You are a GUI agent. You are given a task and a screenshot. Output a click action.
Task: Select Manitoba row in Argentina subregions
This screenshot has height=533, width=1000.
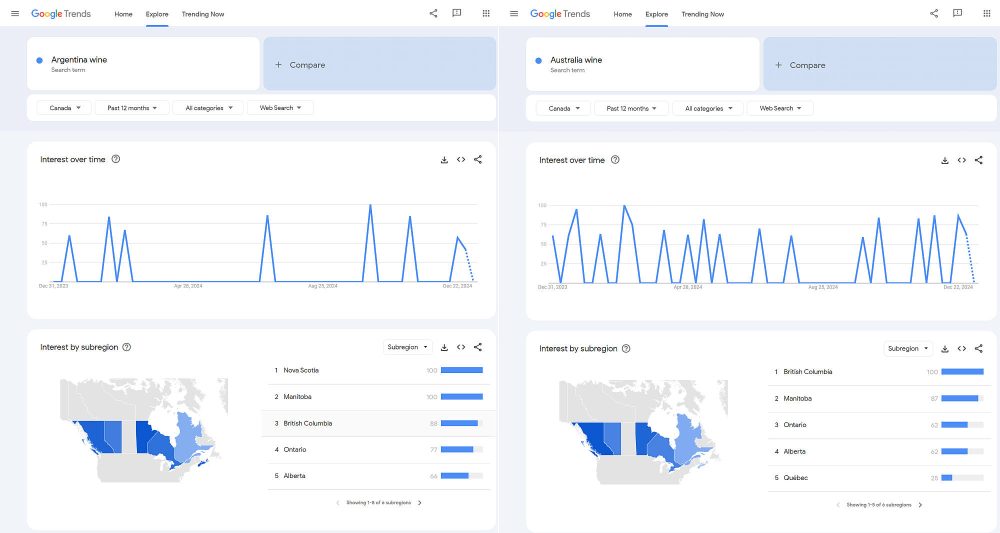tap(378, 397)
